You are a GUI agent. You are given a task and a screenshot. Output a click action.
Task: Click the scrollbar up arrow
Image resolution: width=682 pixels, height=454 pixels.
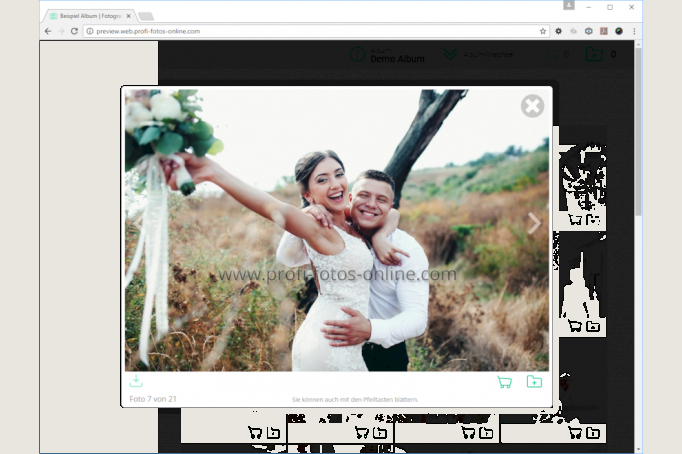point(638,44)
